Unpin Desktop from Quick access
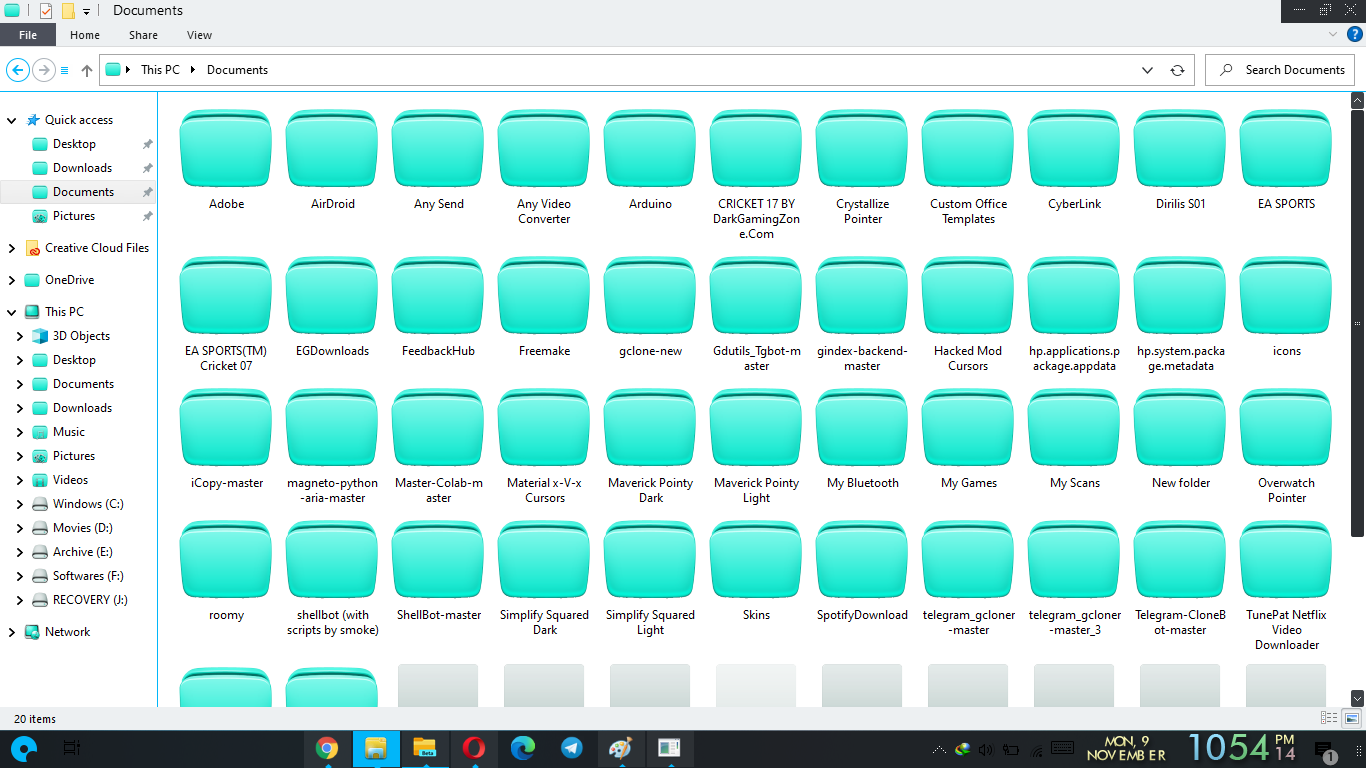Viewport: 1366px width, 768px height. pos(147,143)
